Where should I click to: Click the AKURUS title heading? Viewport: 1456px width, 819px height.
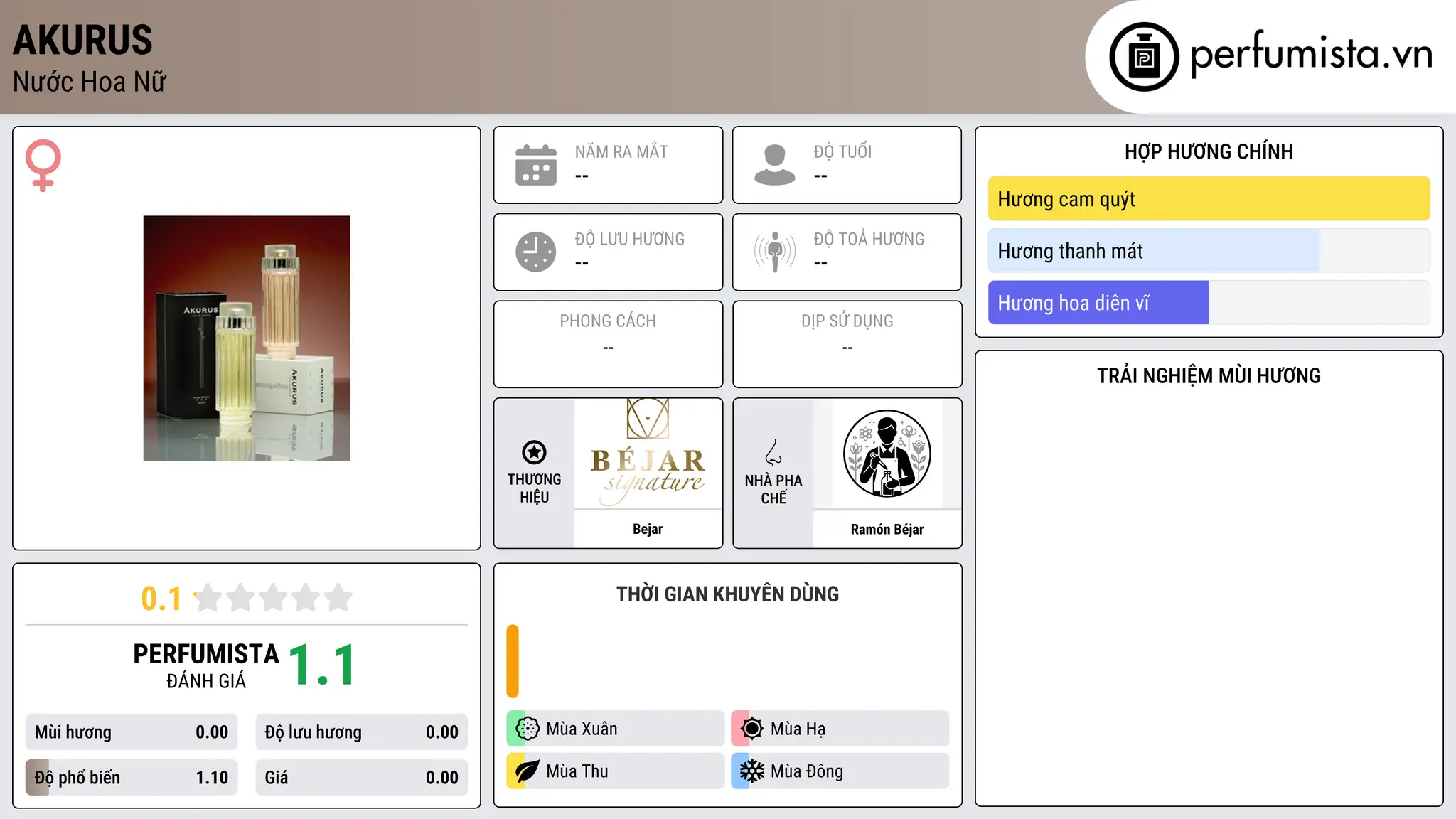(x=82, y=40)
